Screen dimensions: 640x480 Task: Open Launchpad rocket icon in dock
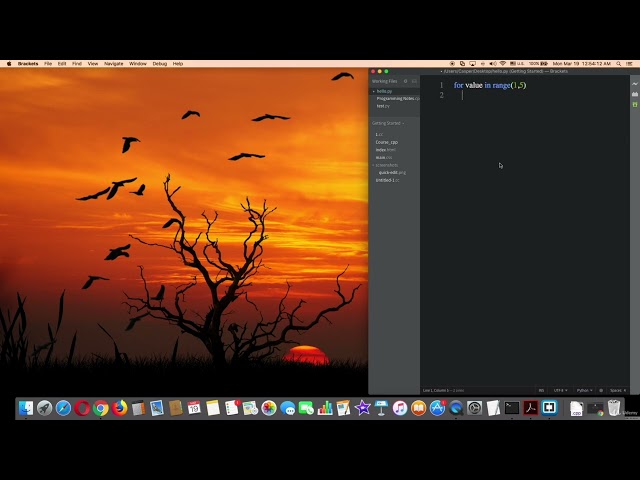coord(44,408)
